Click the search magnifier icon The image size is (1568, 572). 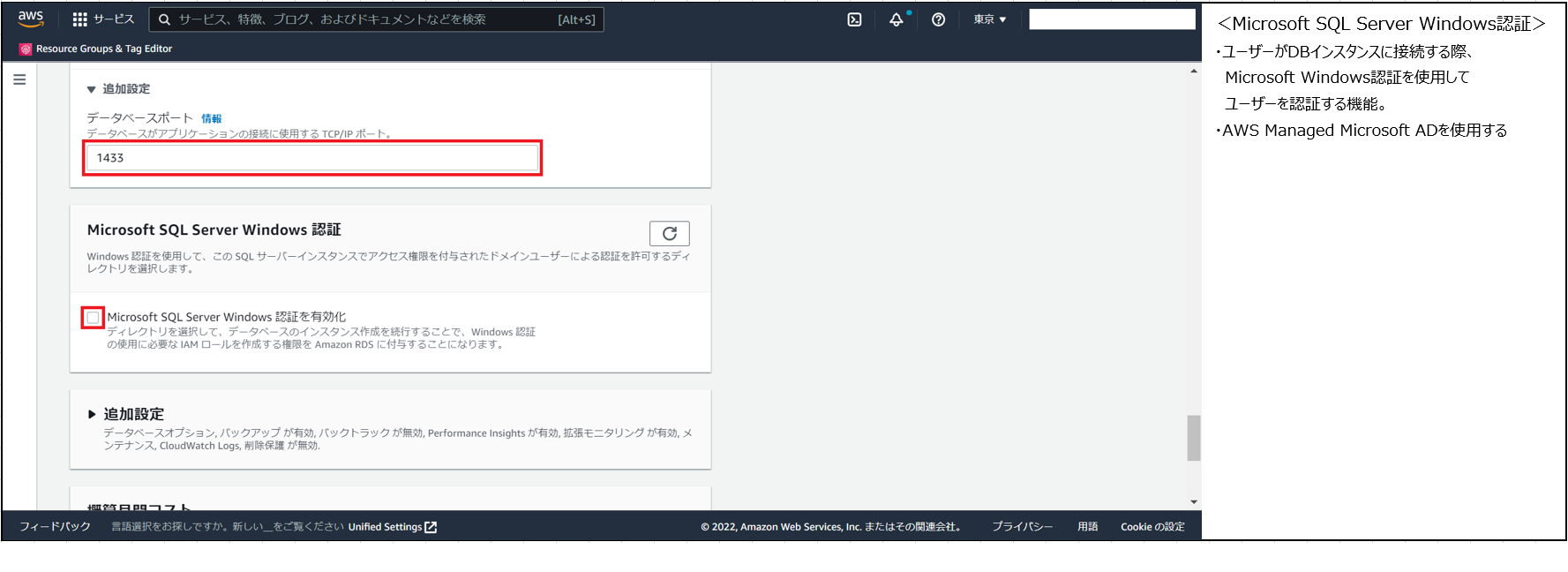(x=164, y=19)
